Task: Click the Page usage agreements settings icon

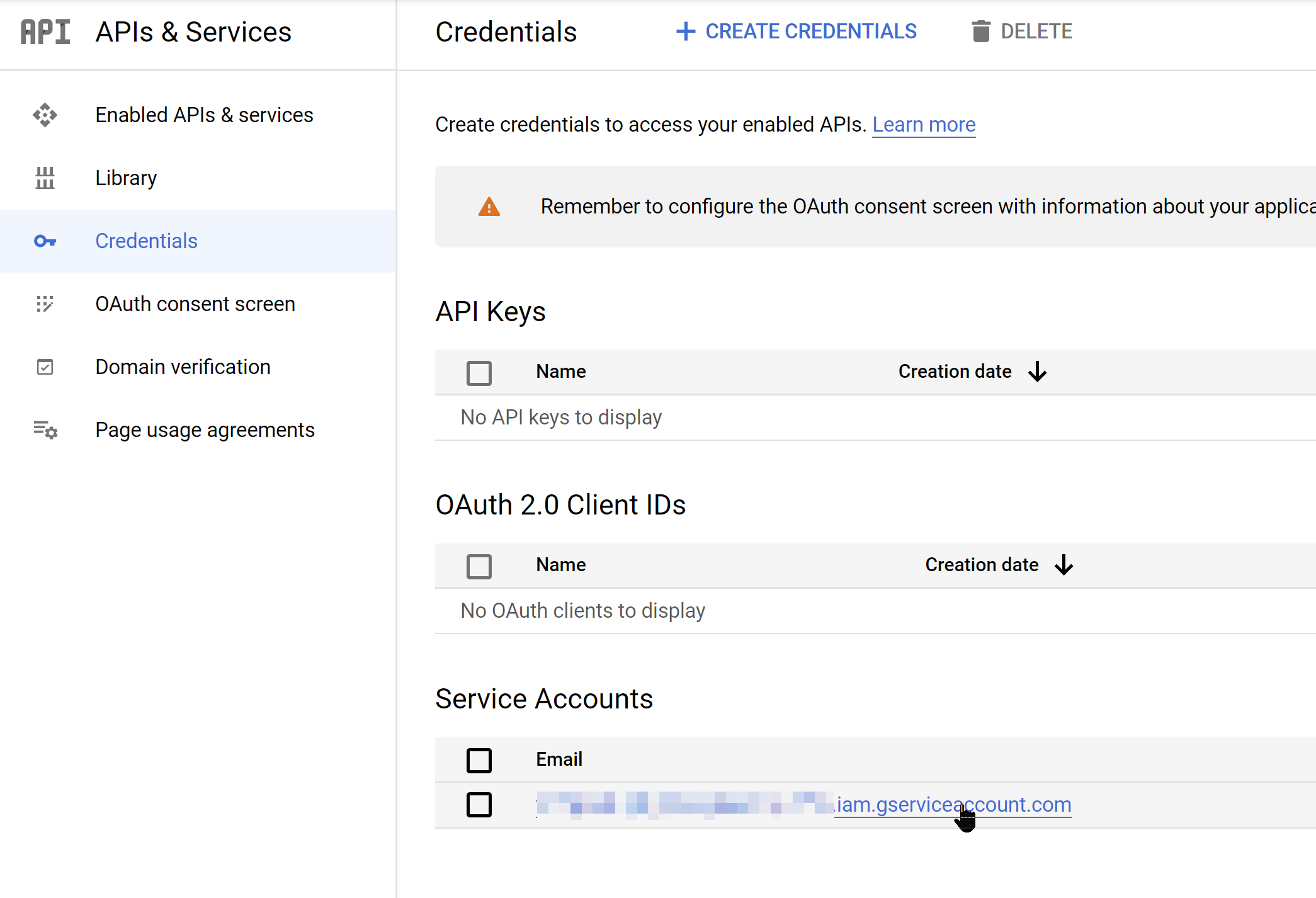Action: (45, 430)
